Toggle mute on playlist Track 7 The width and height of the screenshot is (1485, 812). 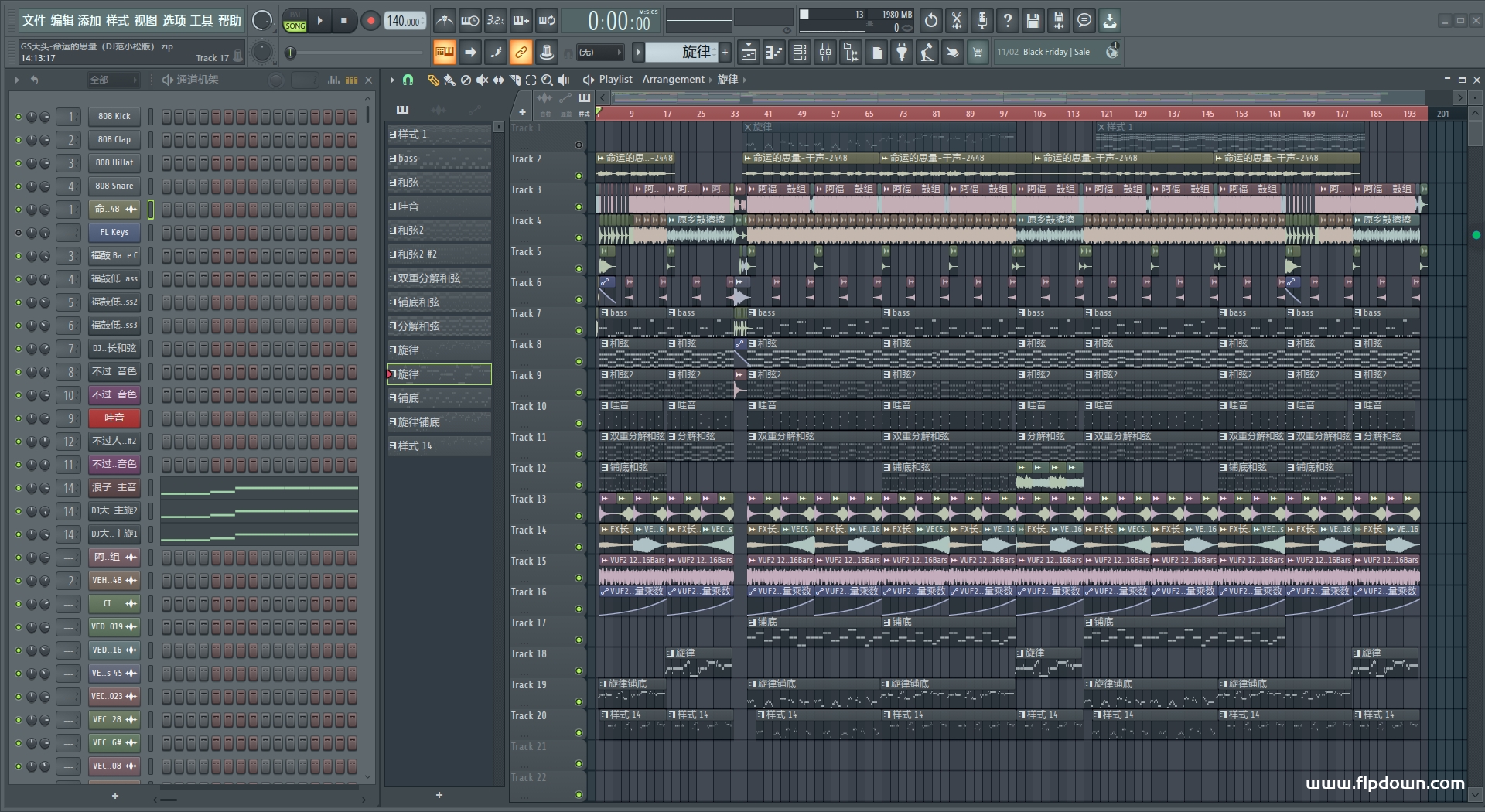click(579, 330)
